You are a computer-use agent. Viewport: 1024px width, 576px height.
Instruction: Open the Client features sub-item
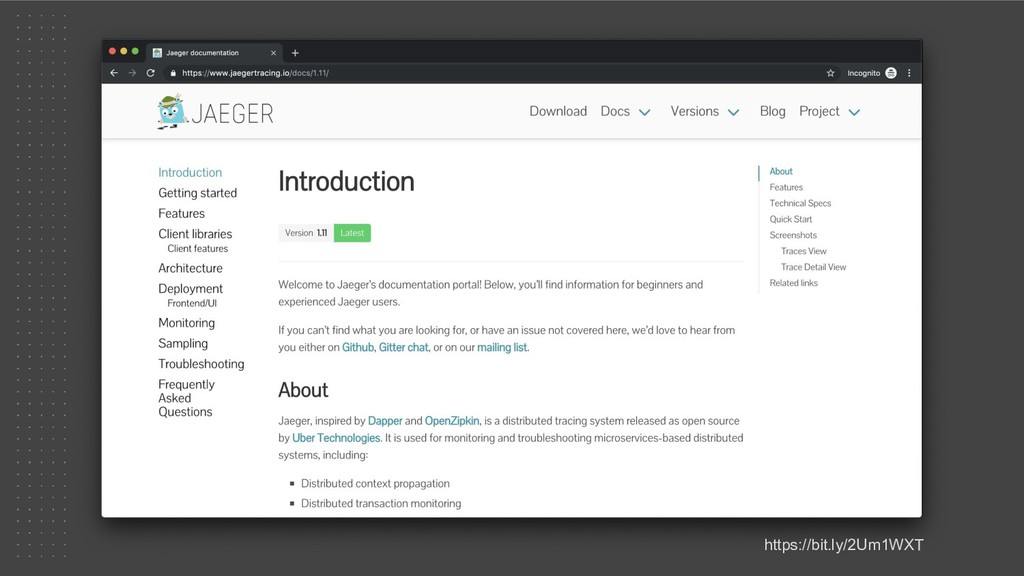198,249
